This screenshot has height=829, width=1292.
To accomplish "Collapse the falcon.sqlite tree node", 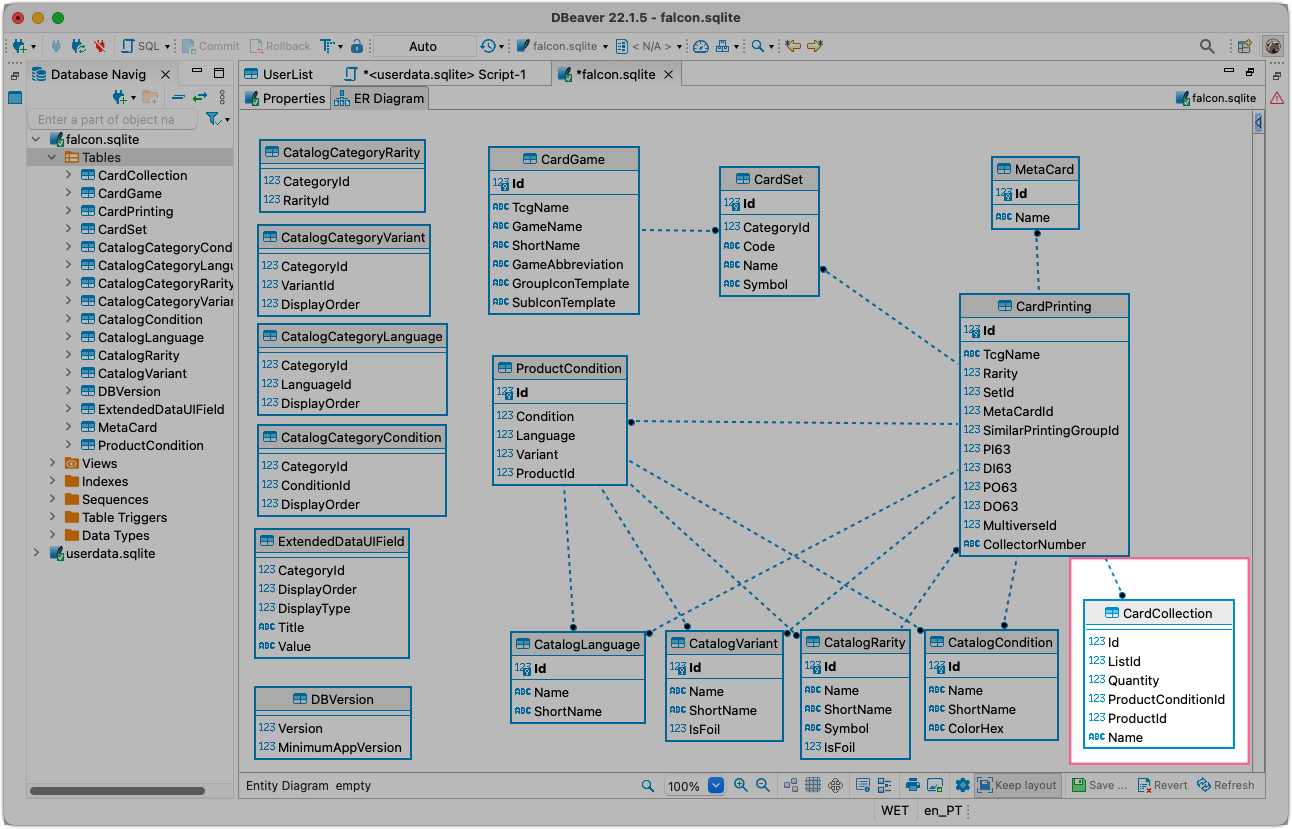I will (x=37, y=140).
